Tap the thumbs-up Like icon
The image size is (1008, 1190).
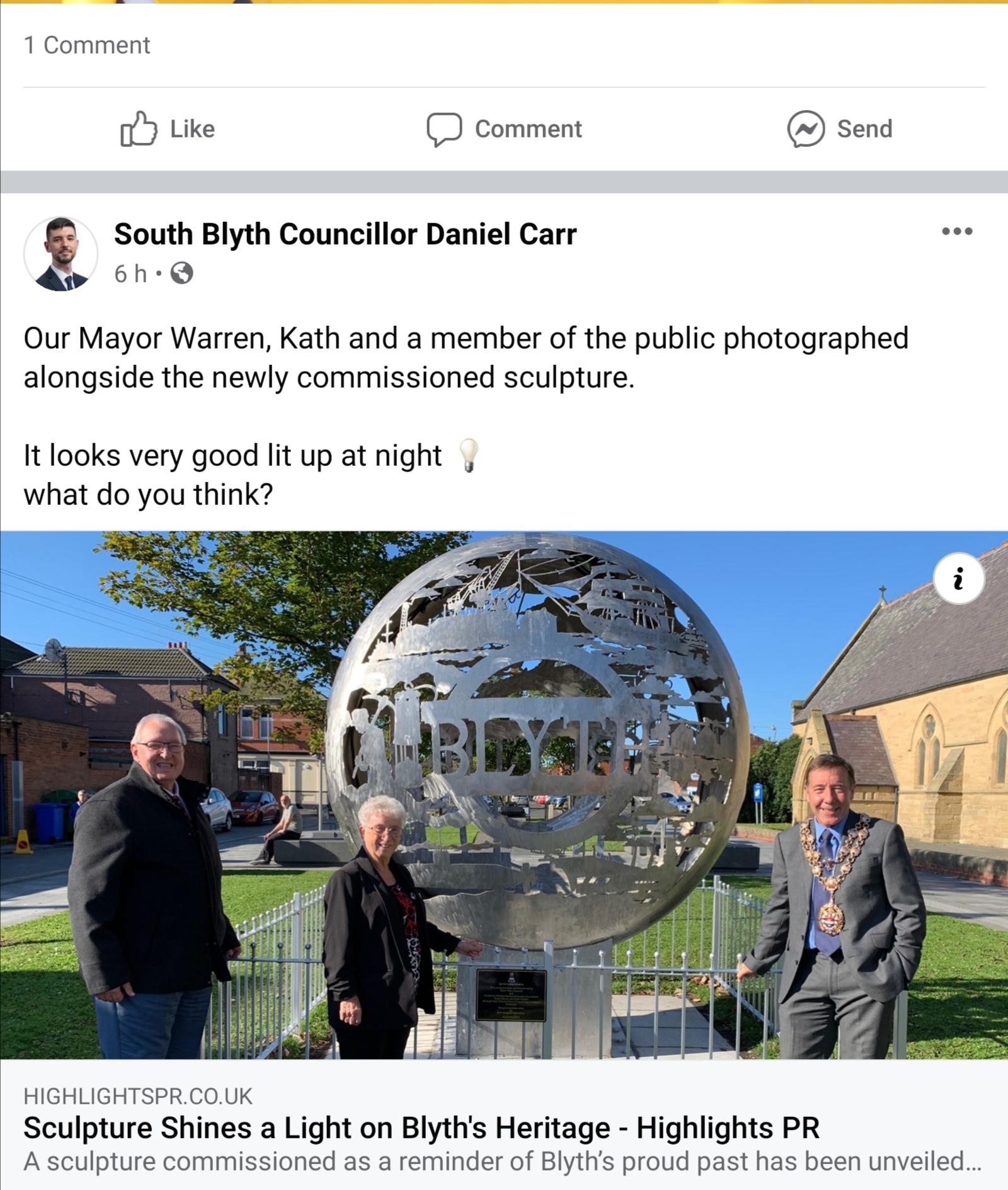point(138,129)
